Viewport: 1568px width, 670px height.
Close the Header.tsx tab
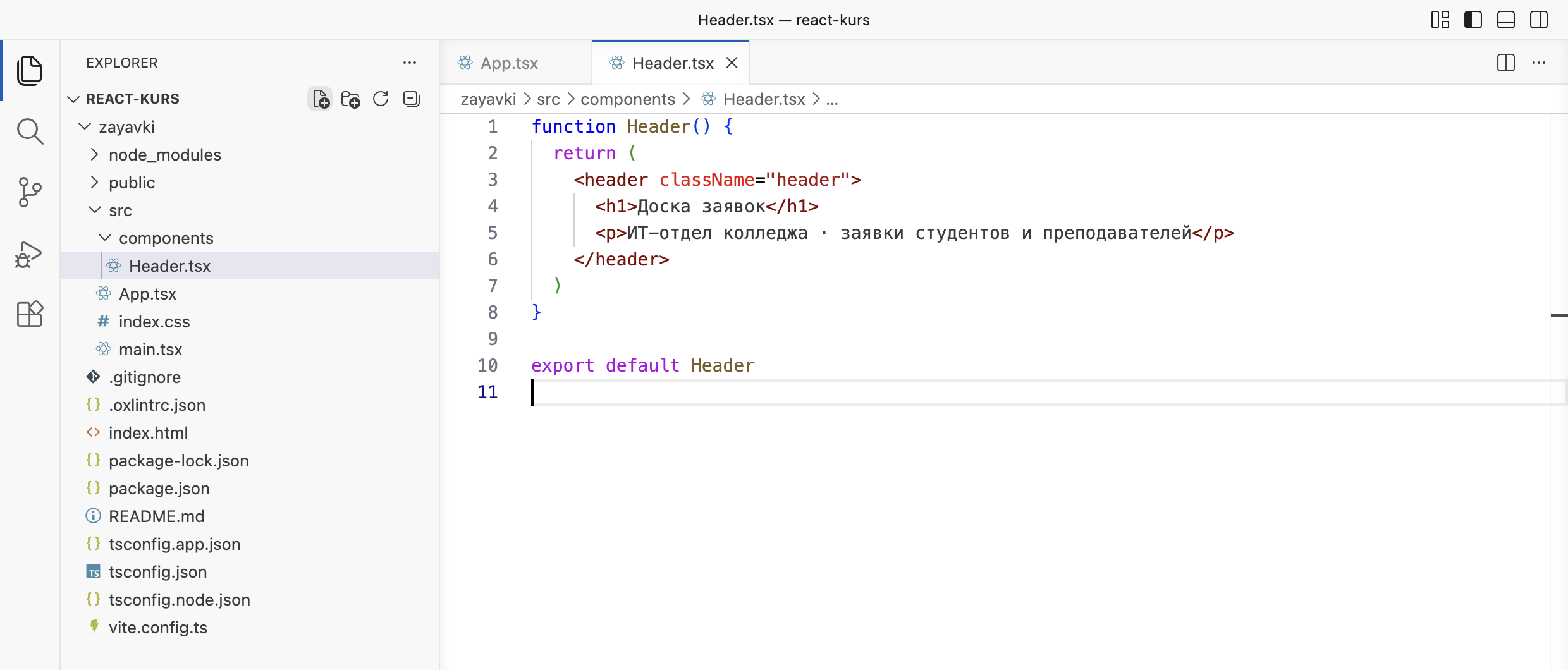point(732,63)
